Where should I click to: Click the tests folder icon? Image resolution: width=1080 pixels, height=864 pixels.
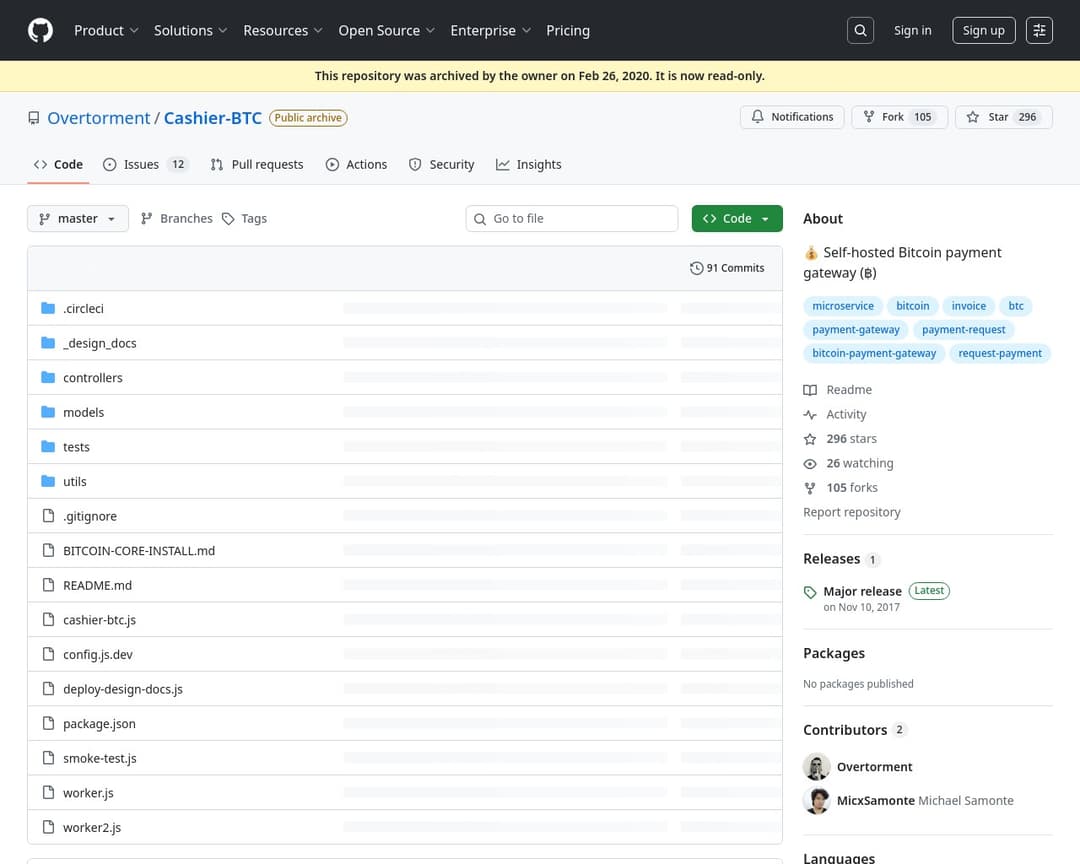48,446
